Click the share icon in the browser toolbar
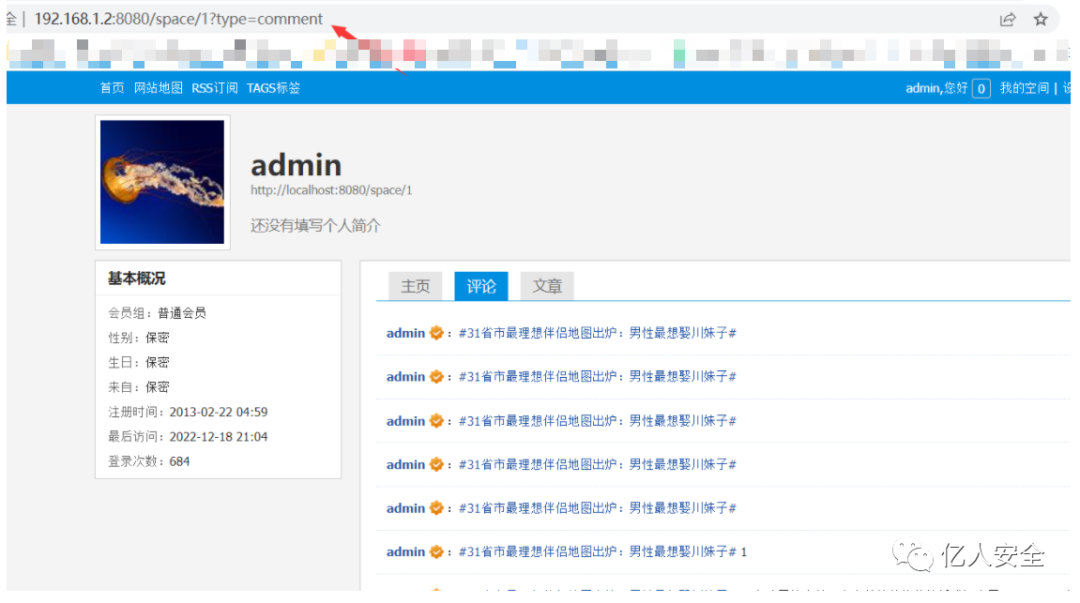The height and width of the screenshot is (603, 1080). 1008,18
